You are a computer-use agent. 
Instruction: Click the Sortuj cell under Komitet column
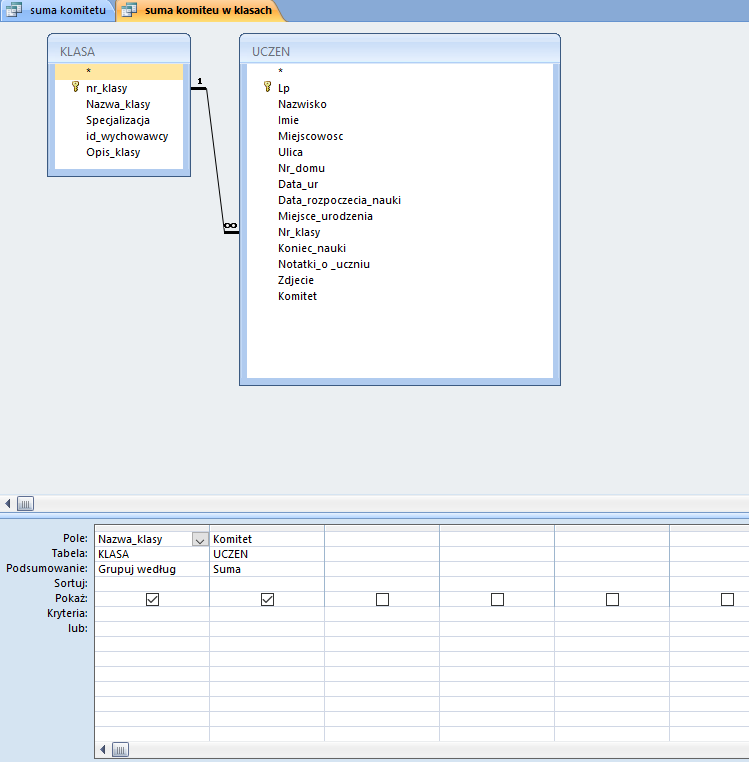click(266, 583)
